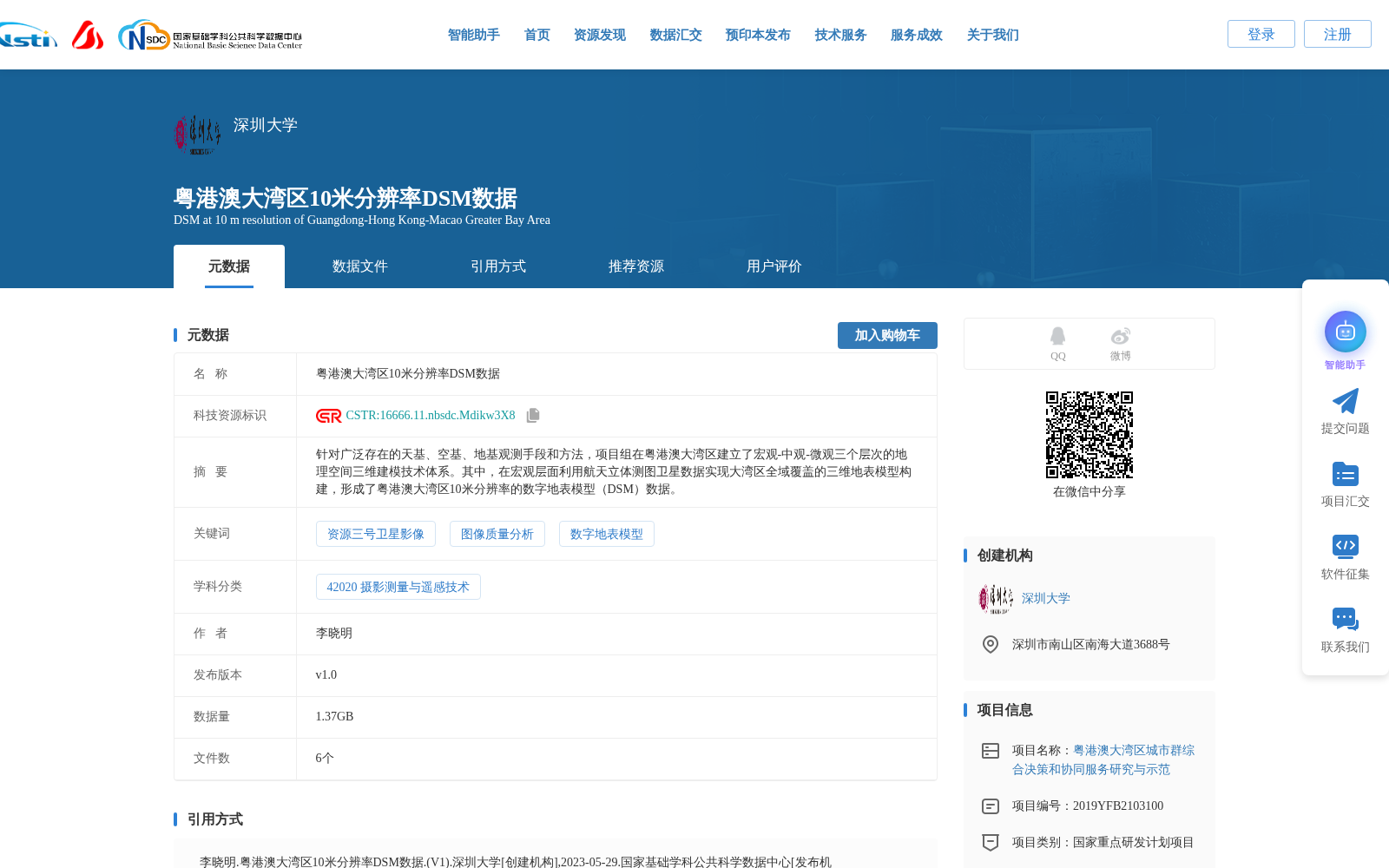
Task: Open the NSDC National Basic Science Data Center logo
Action: click(x=210, y=36)
